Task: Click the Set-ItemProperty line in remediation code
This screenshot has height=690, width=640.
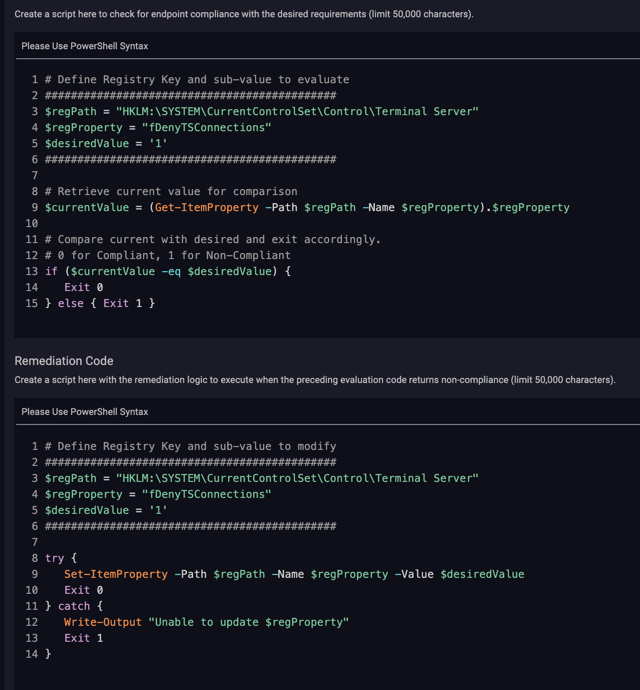Action: coord(294,574)
